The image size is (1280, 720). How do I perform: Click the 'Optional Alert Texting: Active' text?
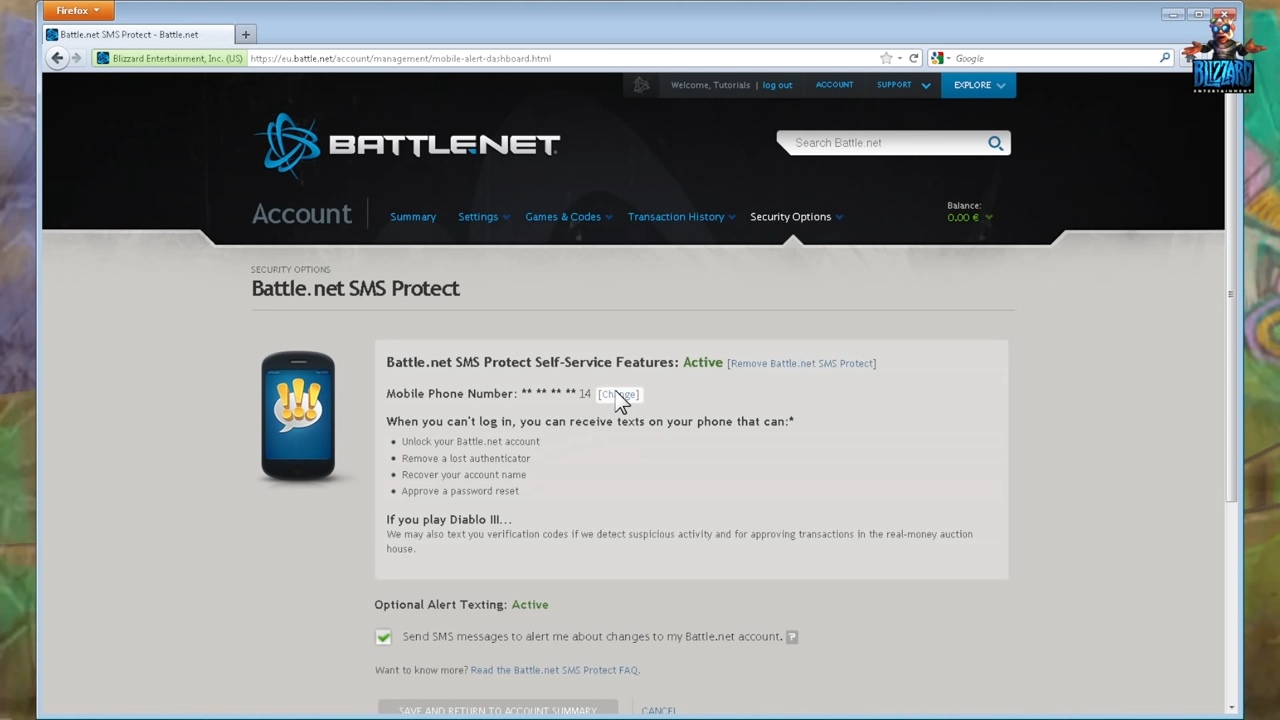point(461,605)
